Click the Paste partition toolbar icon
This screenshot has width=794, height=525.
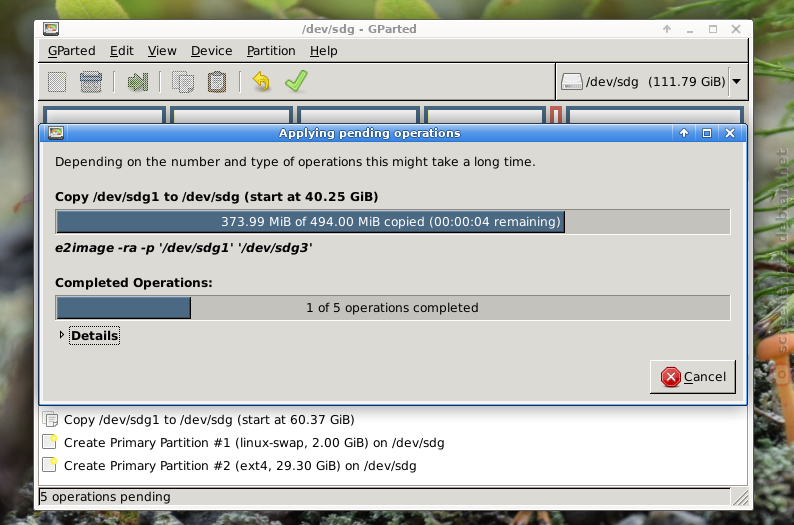217,82
